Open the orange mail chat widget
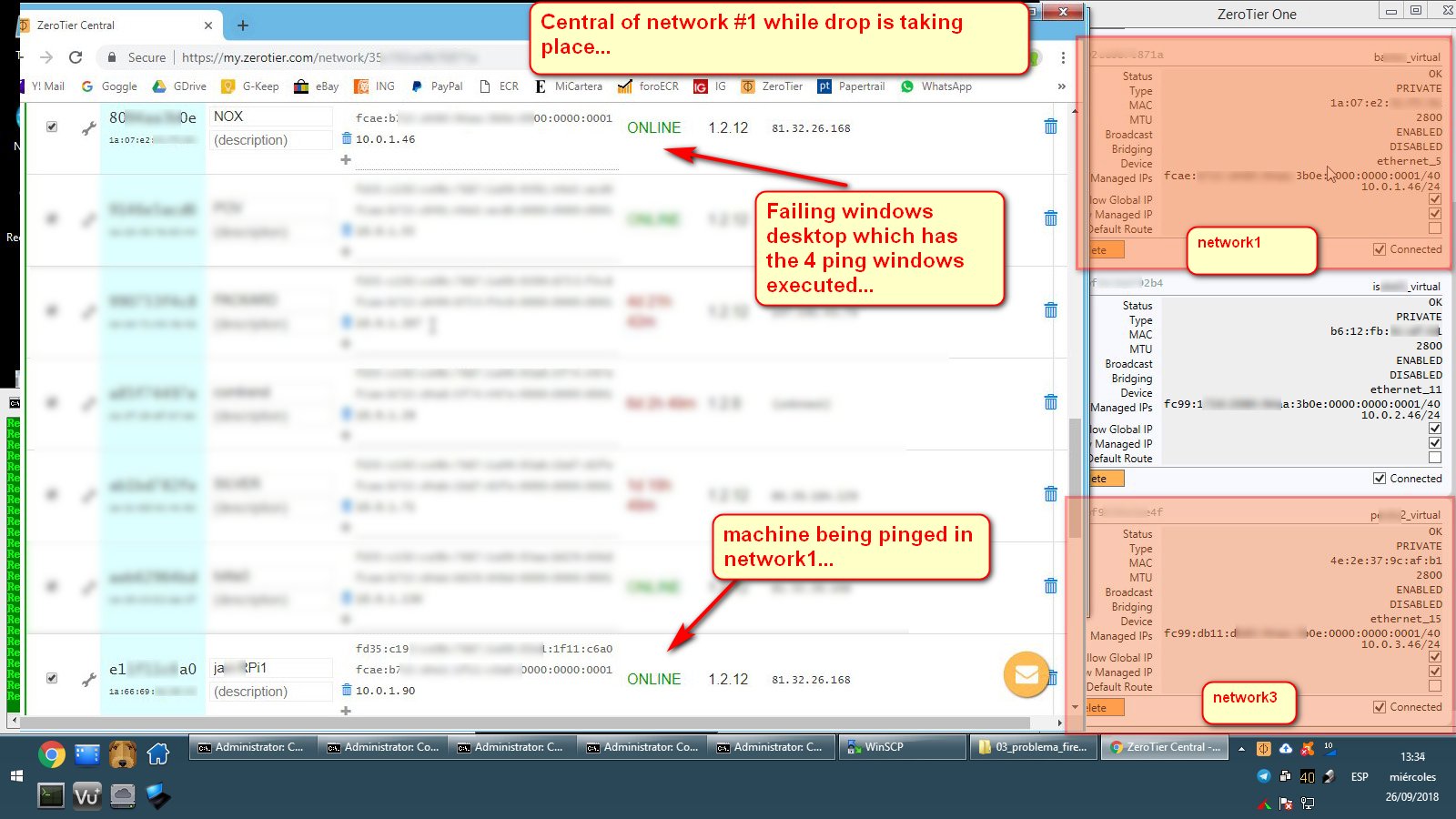This screenshot has height=819, width=1456. (x=1026, y=674)
